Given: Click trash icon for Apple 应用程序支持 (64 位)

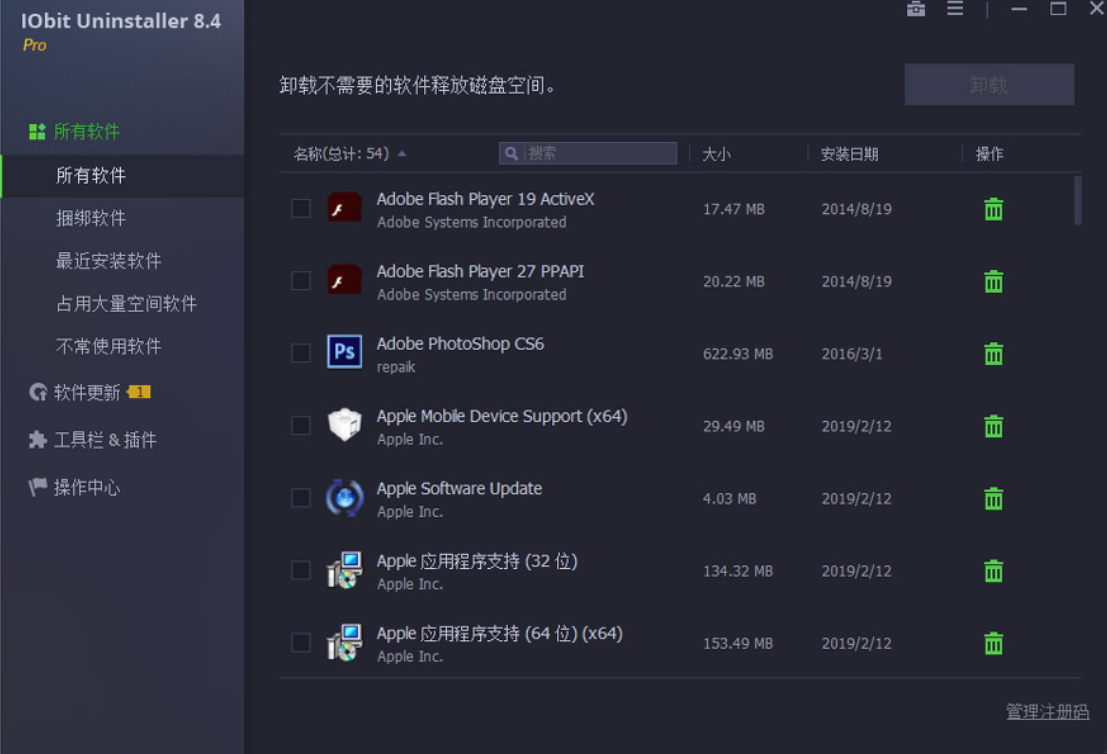Looking at the screenshot, I should click(993, 643).
